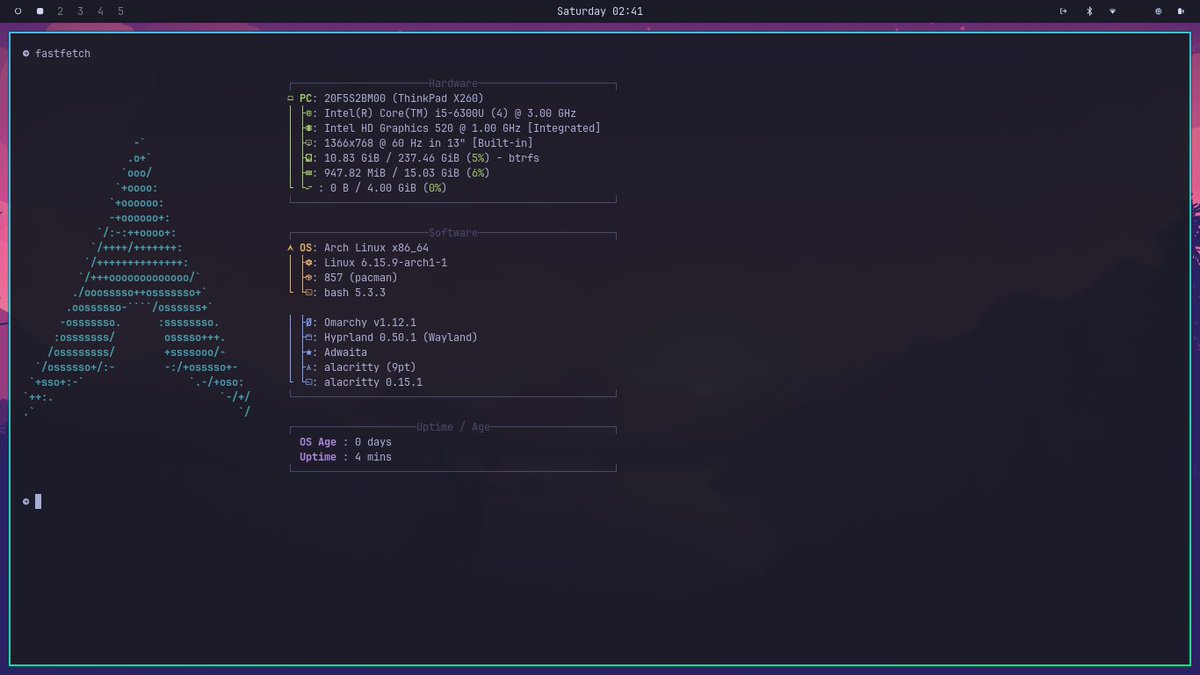Screen dimensions: 1200x675
Task: Click the GPU icon before Intel HD Graphics
Action: click(x=309, y=128)
